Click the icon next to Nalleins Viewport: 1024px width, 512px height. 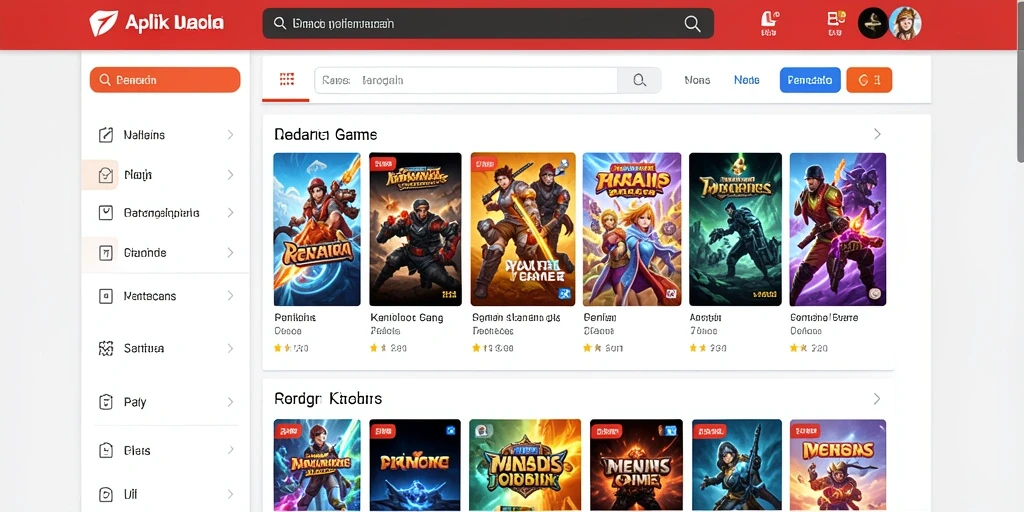click(x=106, y=135)
